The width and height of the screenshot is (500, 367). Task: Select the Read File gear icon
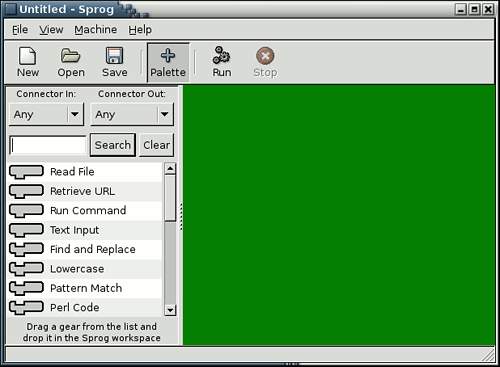click(26, 172)
